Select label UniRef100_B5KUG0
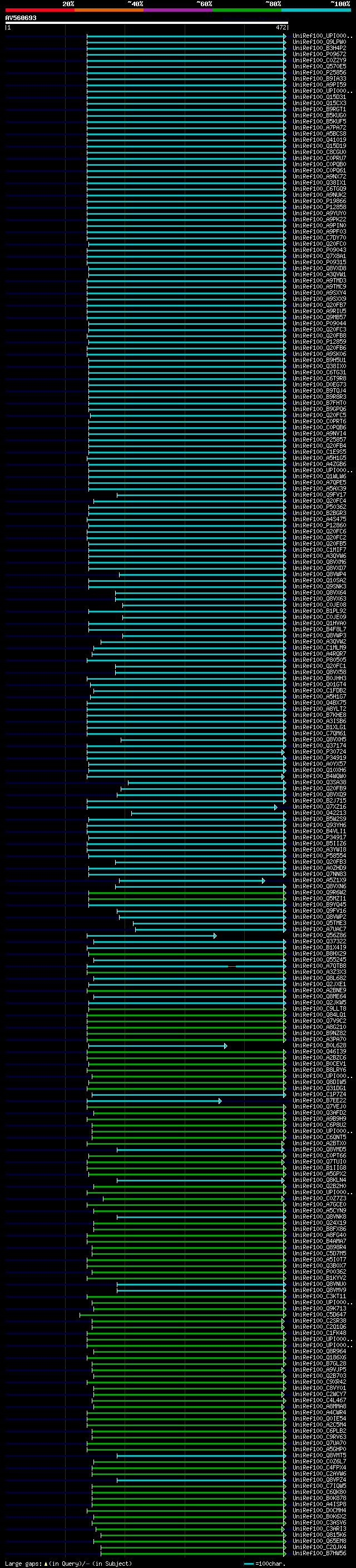Screen dimensions: 356x1568 319,115
